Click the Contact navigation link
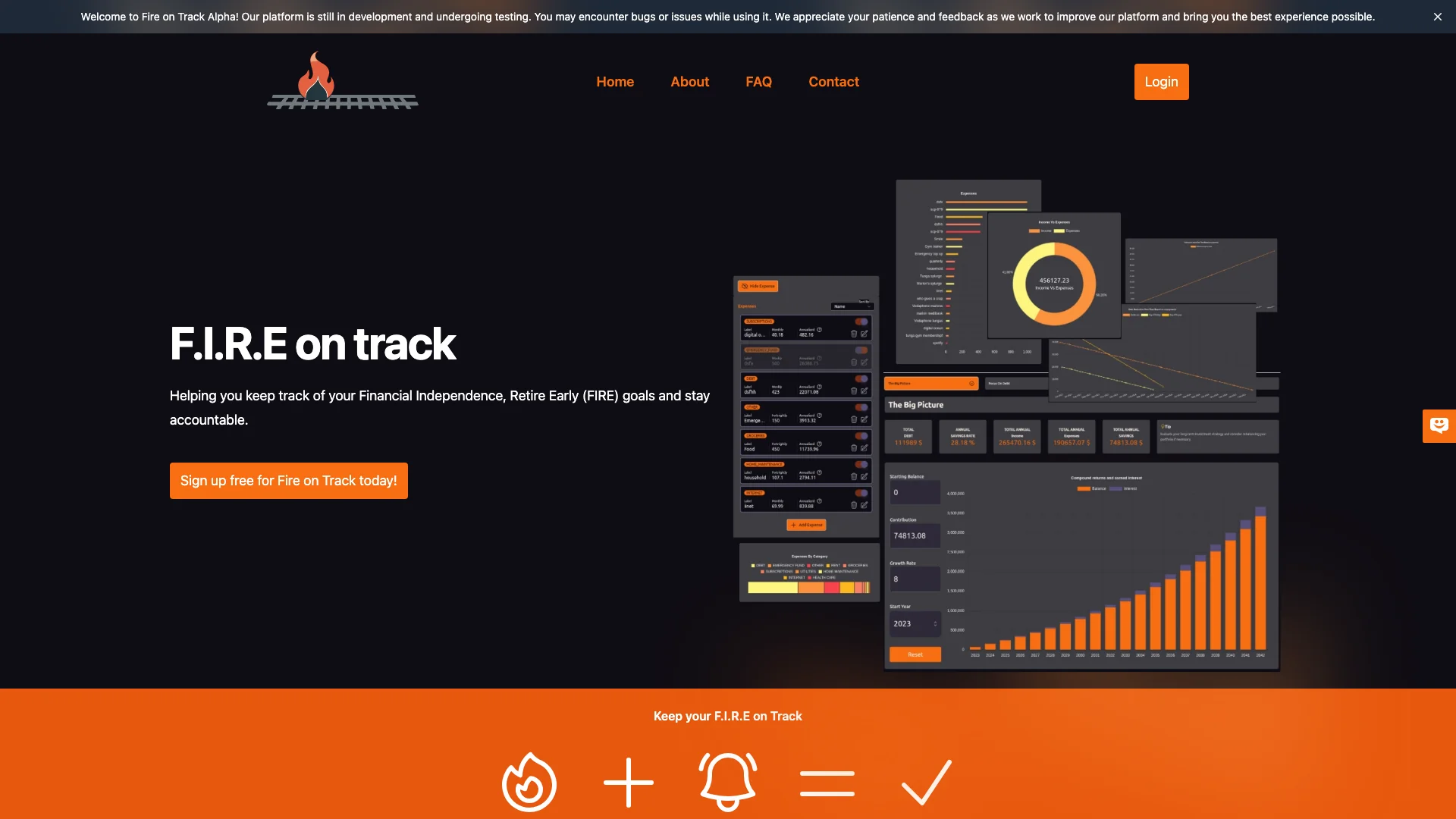Image resolution: width=1456 pixels, height=819 pixels. click(834, 81)
